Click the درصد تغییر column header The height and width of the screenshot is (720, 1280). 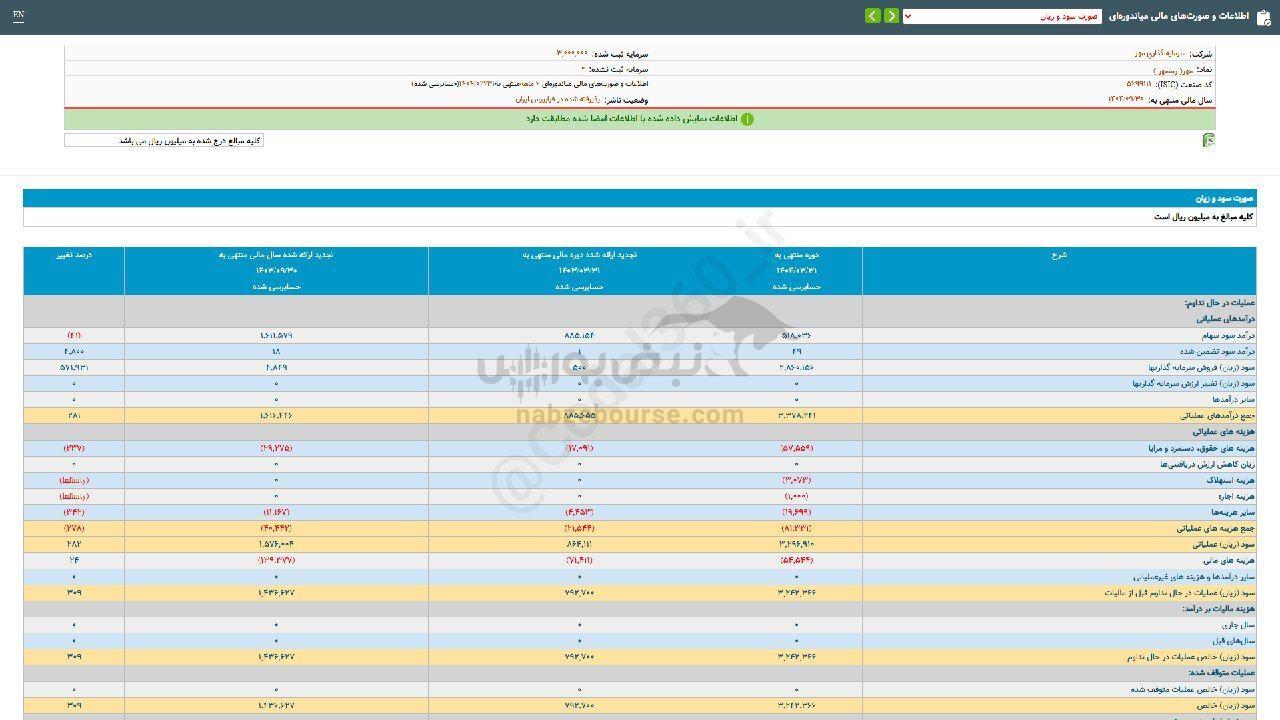74,255
